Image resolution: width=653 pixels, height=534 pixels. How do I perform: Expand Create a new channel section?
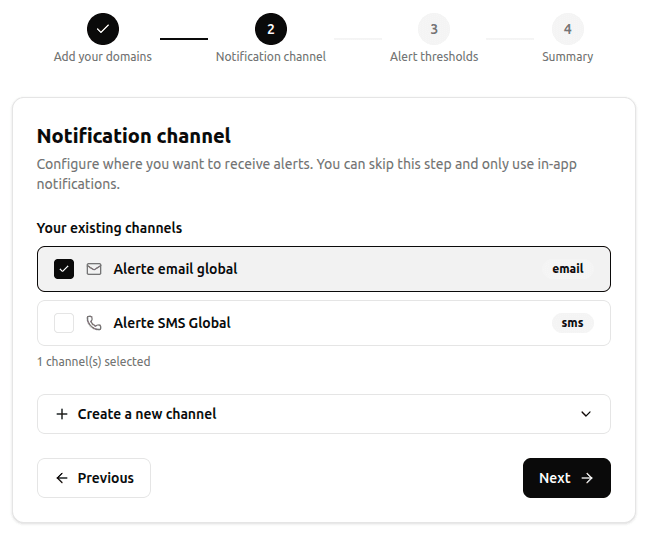pos(324,414)
